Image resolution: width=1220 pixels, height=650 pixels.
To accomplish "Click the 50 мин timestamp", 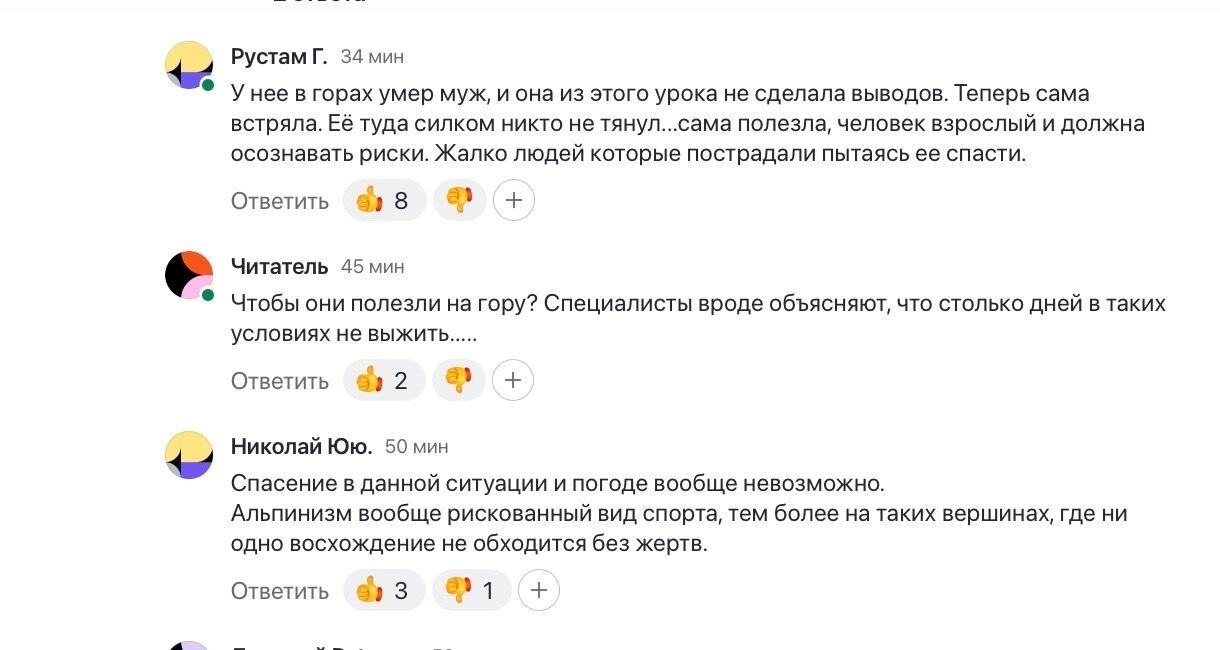I will [416, 446].
